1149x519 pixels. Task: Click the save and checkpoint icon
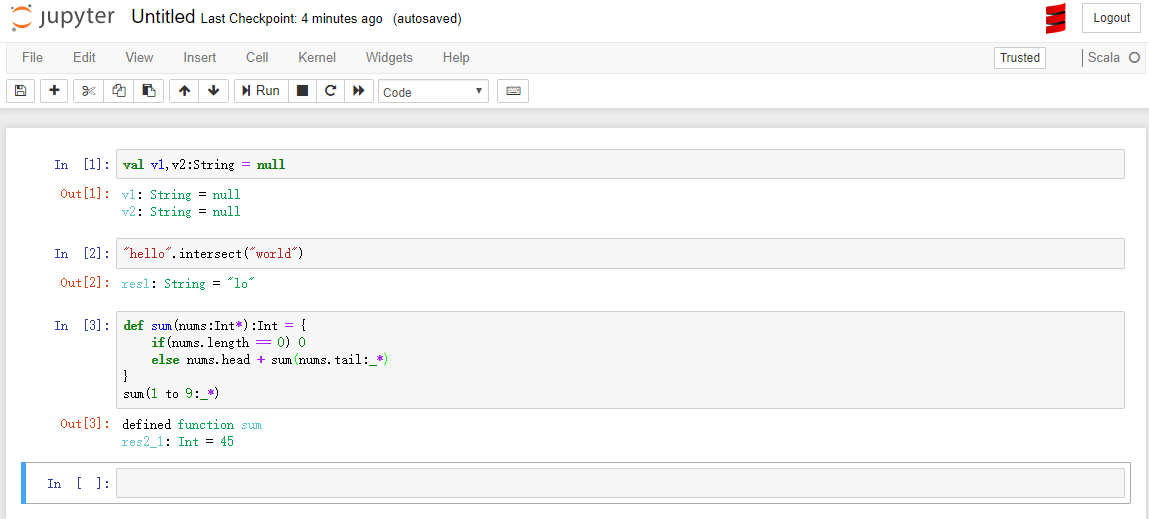click(x=20, y=91)
